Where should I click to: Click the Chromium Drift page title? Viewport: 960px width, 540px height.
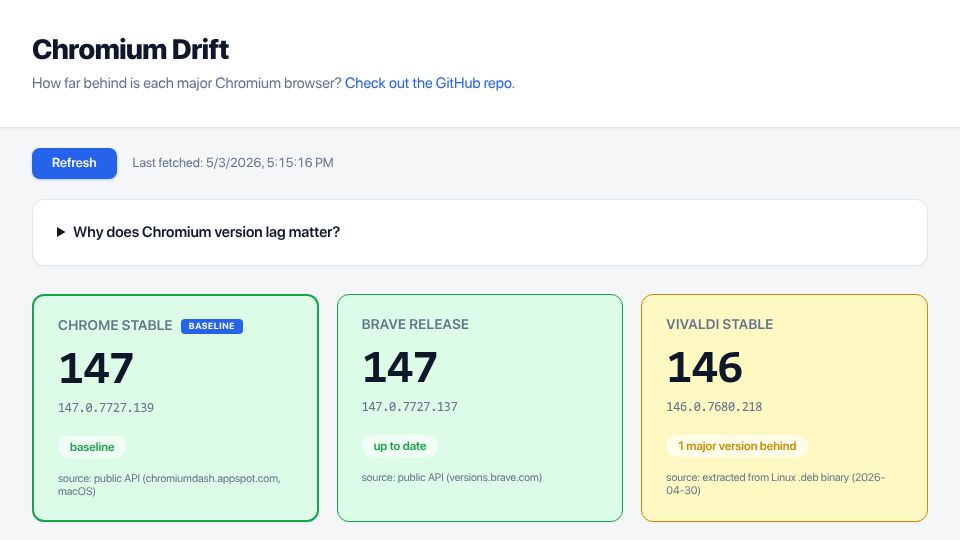pos(130,50)
